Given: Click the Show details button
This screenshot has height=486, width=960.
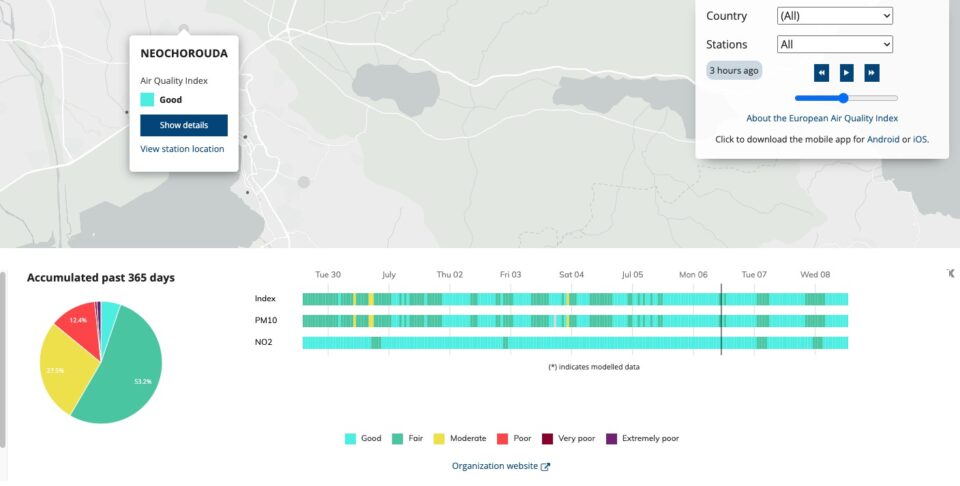Looking at the screenshot, I should click(x=184, y=125).
